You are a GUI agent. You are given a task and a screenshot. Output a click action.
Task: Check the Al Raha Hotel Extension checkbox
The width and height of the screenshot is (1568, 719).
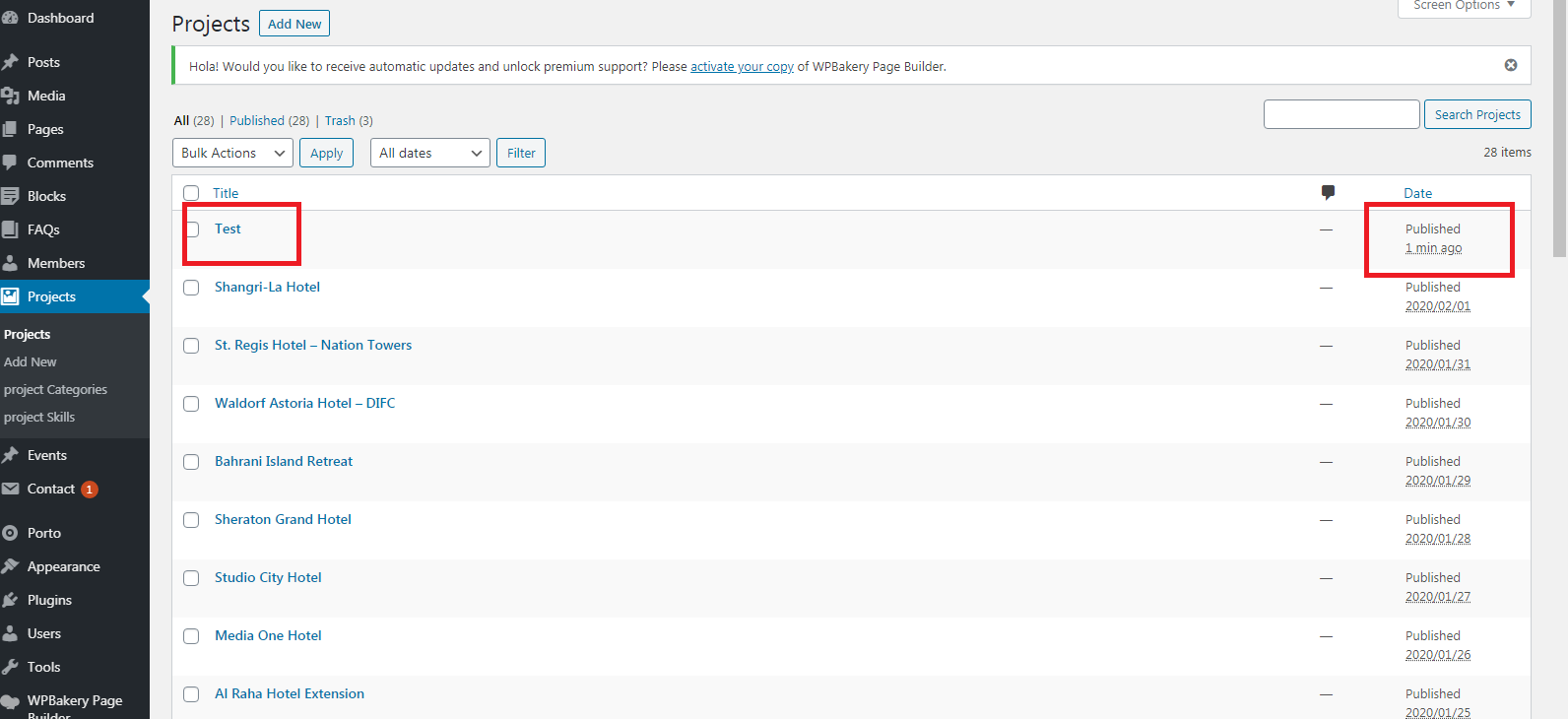[x=191, y=694]
